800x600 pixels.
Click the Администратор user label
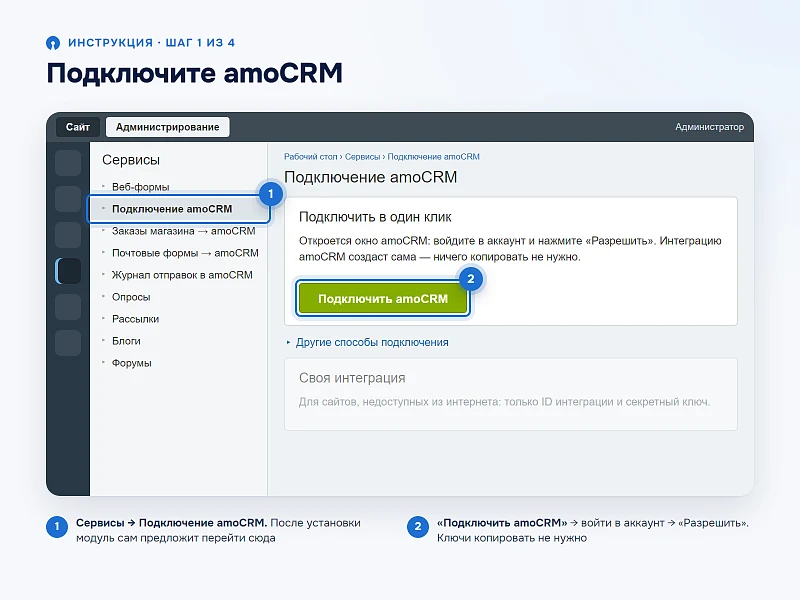point(709,127)
